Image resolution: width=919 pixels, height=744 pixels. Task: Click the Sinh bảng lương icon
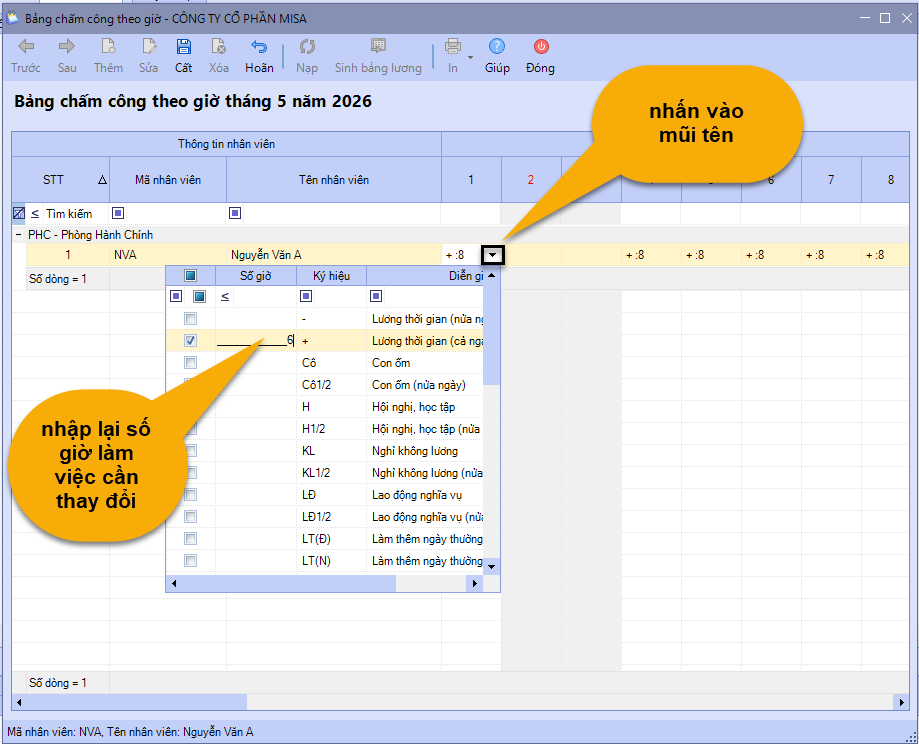(378, 46)
